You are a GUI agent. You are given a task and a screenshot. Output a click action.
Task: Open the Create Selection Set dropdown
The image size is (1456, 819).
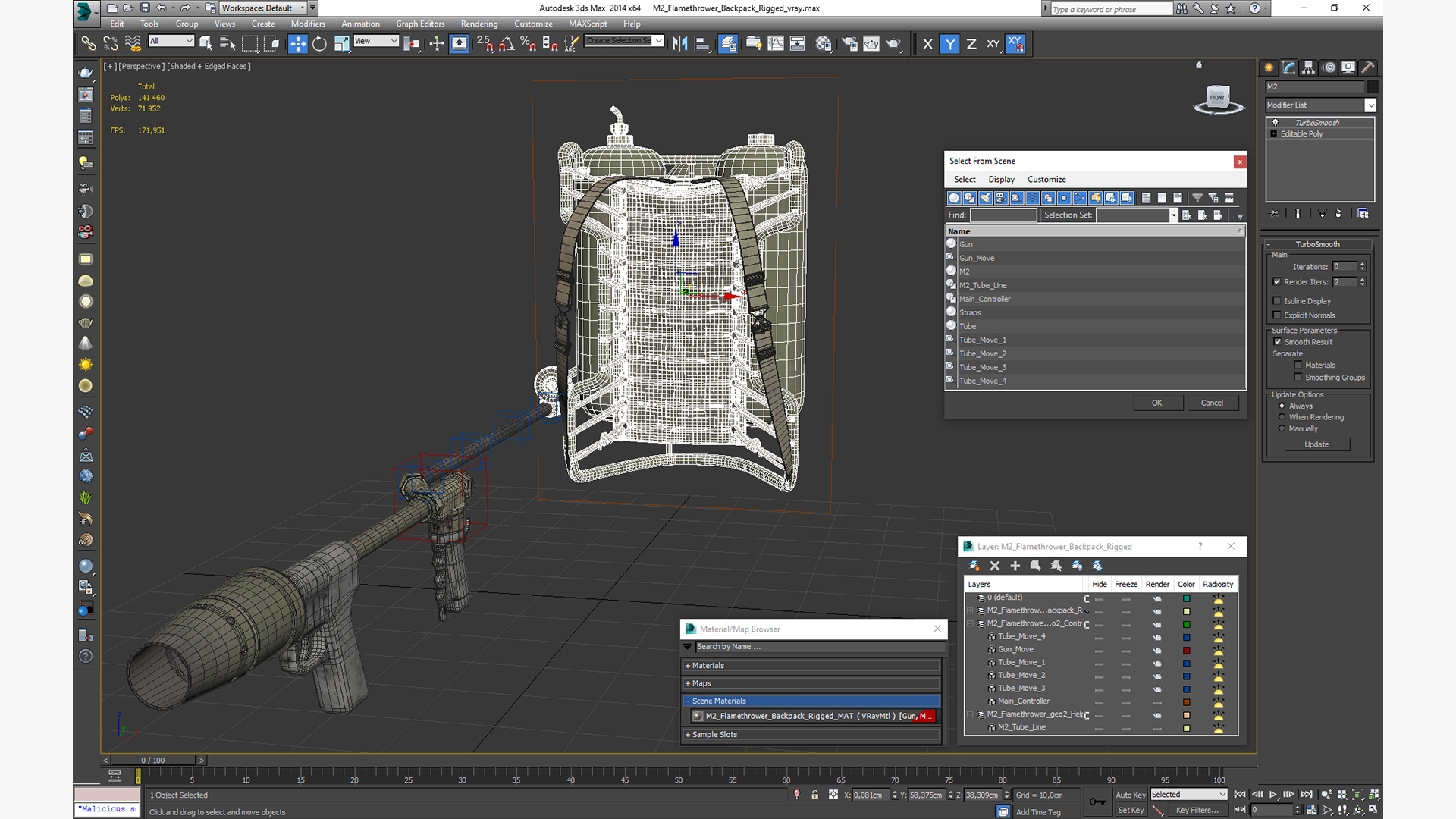[658, 41]
